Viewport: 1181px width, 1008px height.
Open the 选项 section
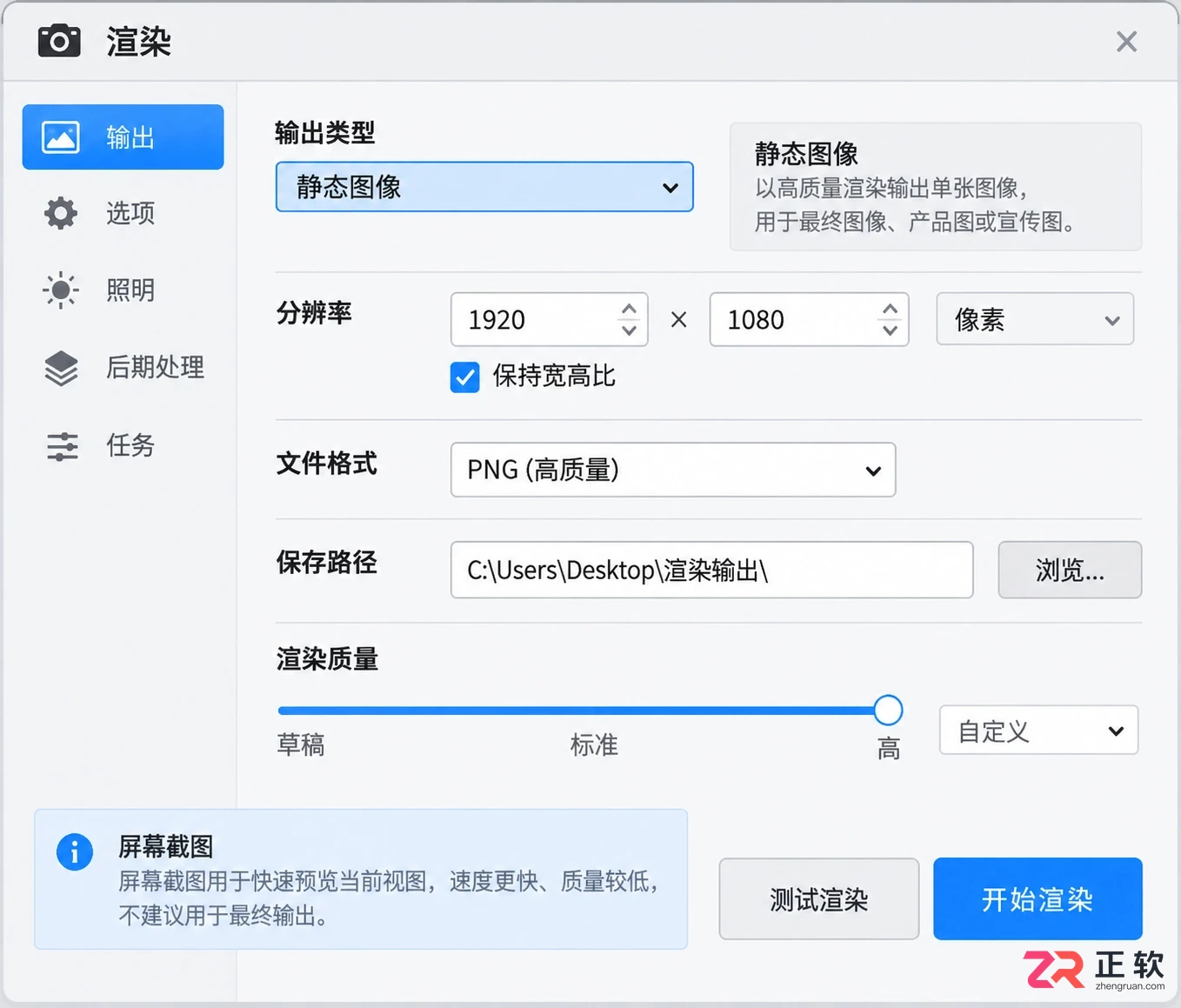[x=123, y=213]
